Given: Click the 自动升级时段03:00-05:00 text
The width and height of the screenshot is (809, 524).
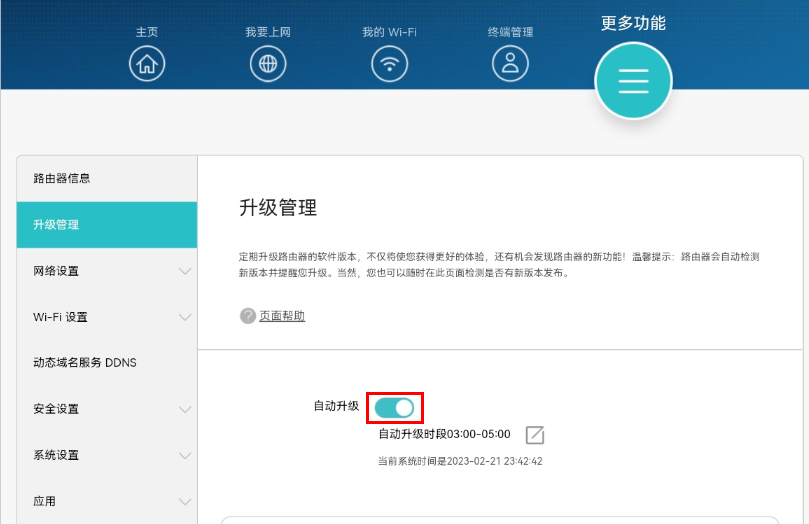Looking at the screenshot, I should coord(444,434).
